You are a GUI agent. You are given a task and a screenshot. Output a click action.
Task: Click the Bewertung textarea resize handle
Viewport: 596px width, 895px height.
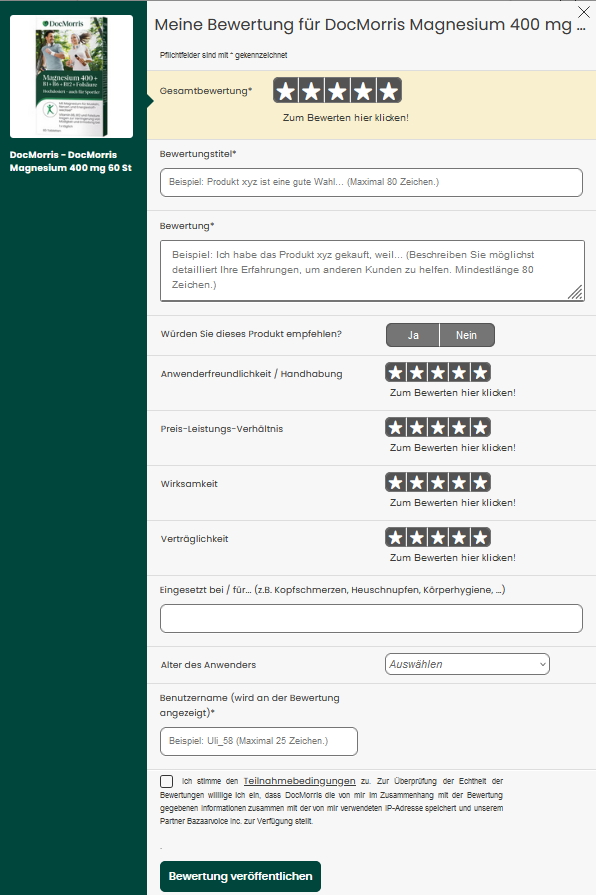575,292
